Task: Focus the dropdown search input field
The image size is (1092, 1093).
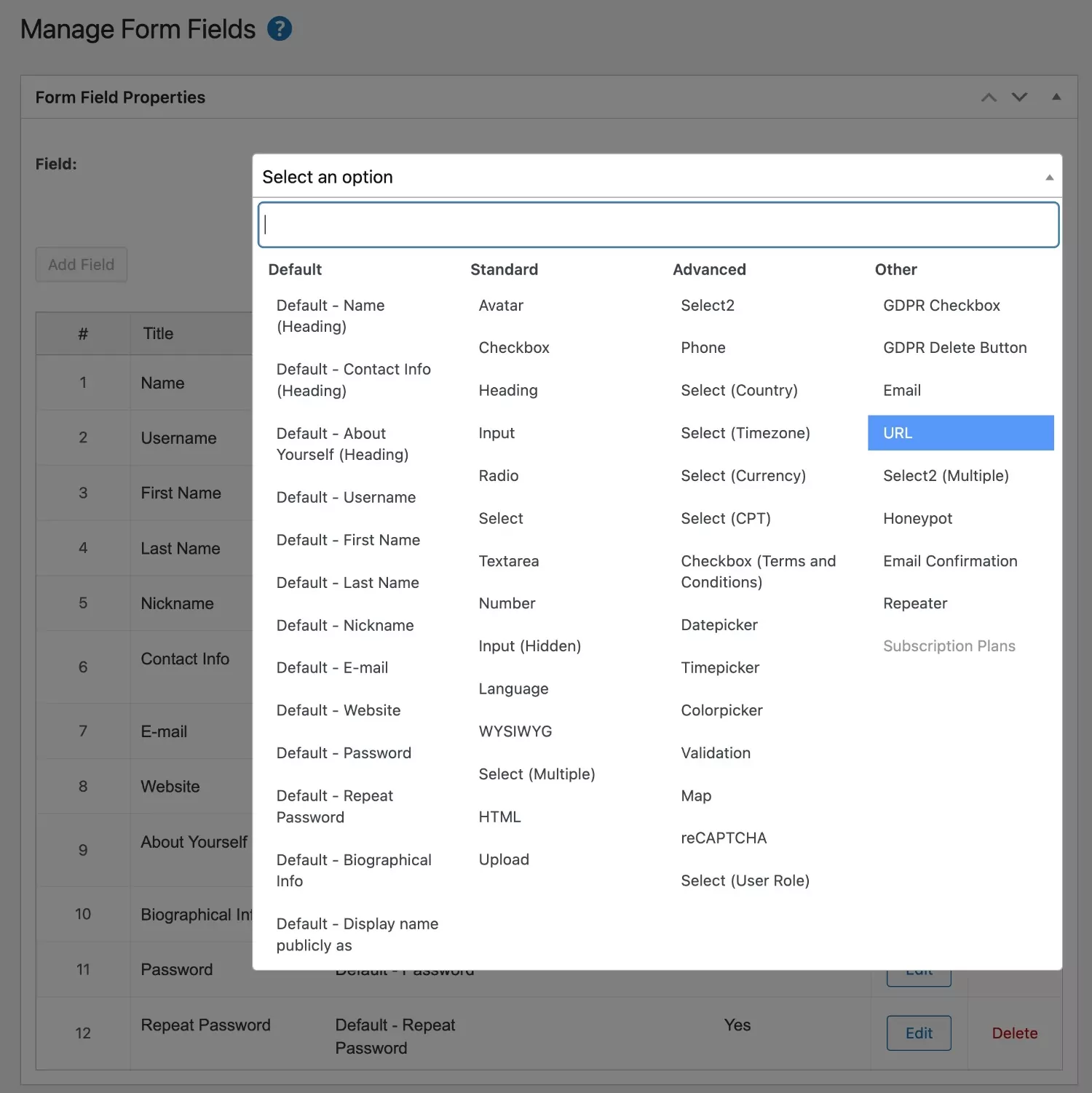Action: click(658, 225)
